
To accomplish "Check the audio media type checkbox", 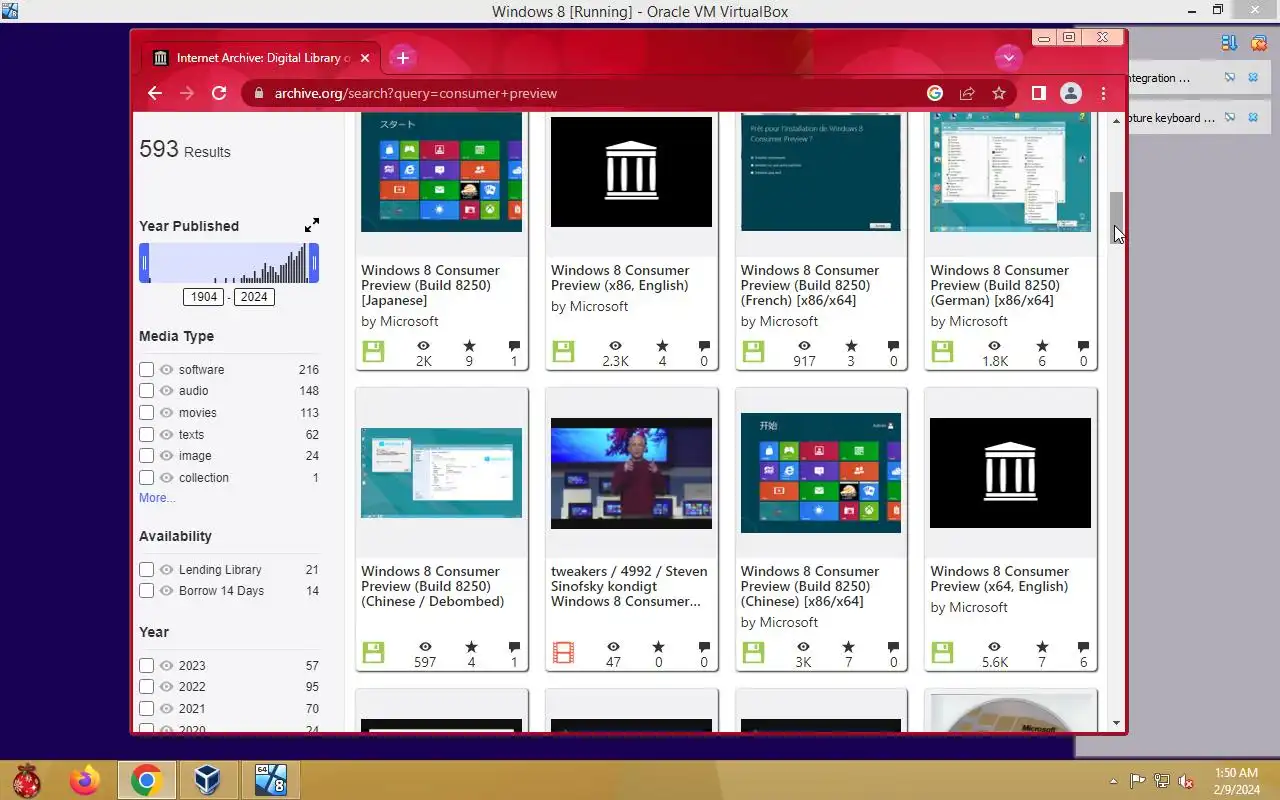I will tap(146, 391).
